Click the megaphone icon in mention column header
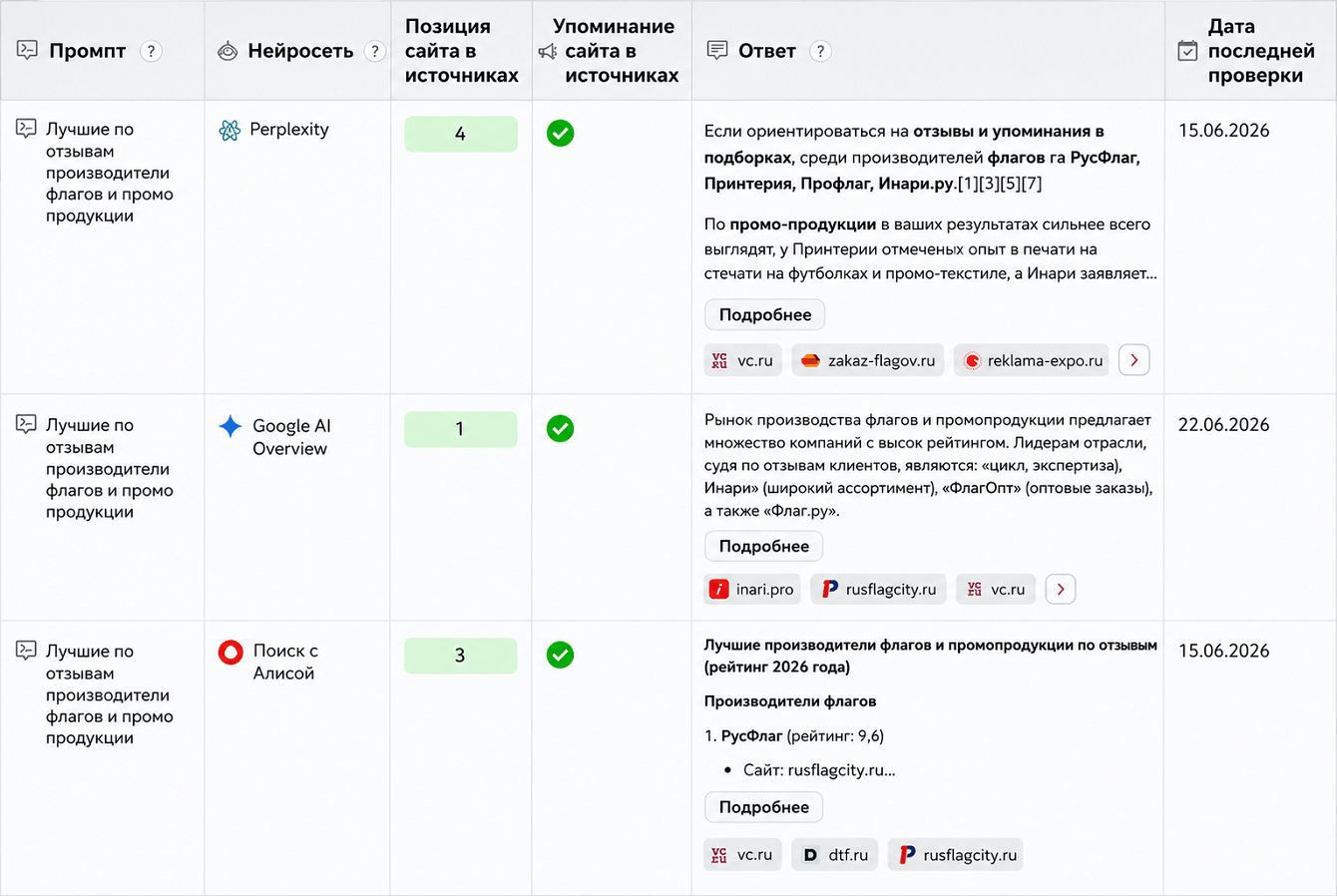 (547, 51)
